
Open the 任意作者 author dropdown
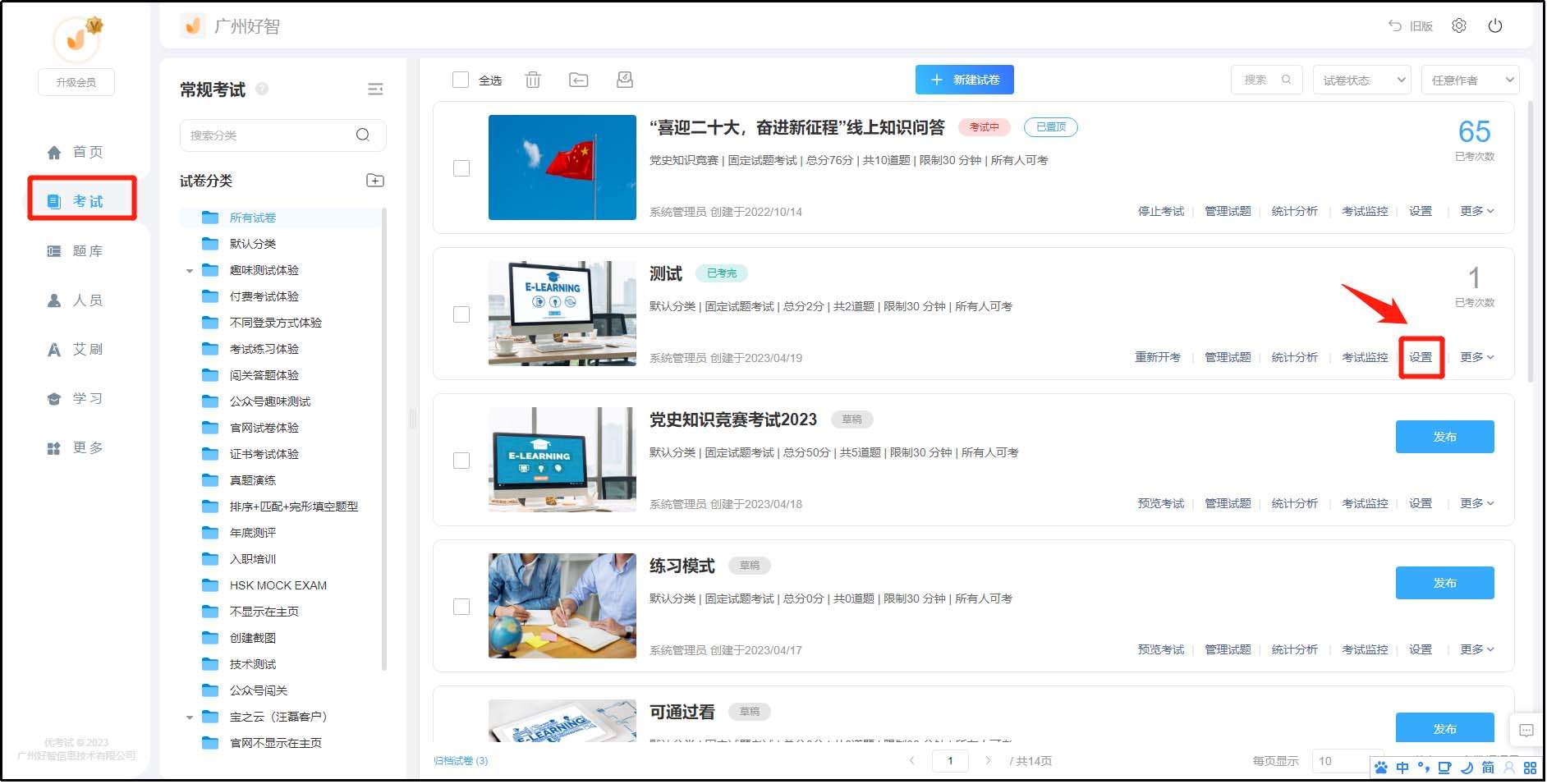[1470, 80]
